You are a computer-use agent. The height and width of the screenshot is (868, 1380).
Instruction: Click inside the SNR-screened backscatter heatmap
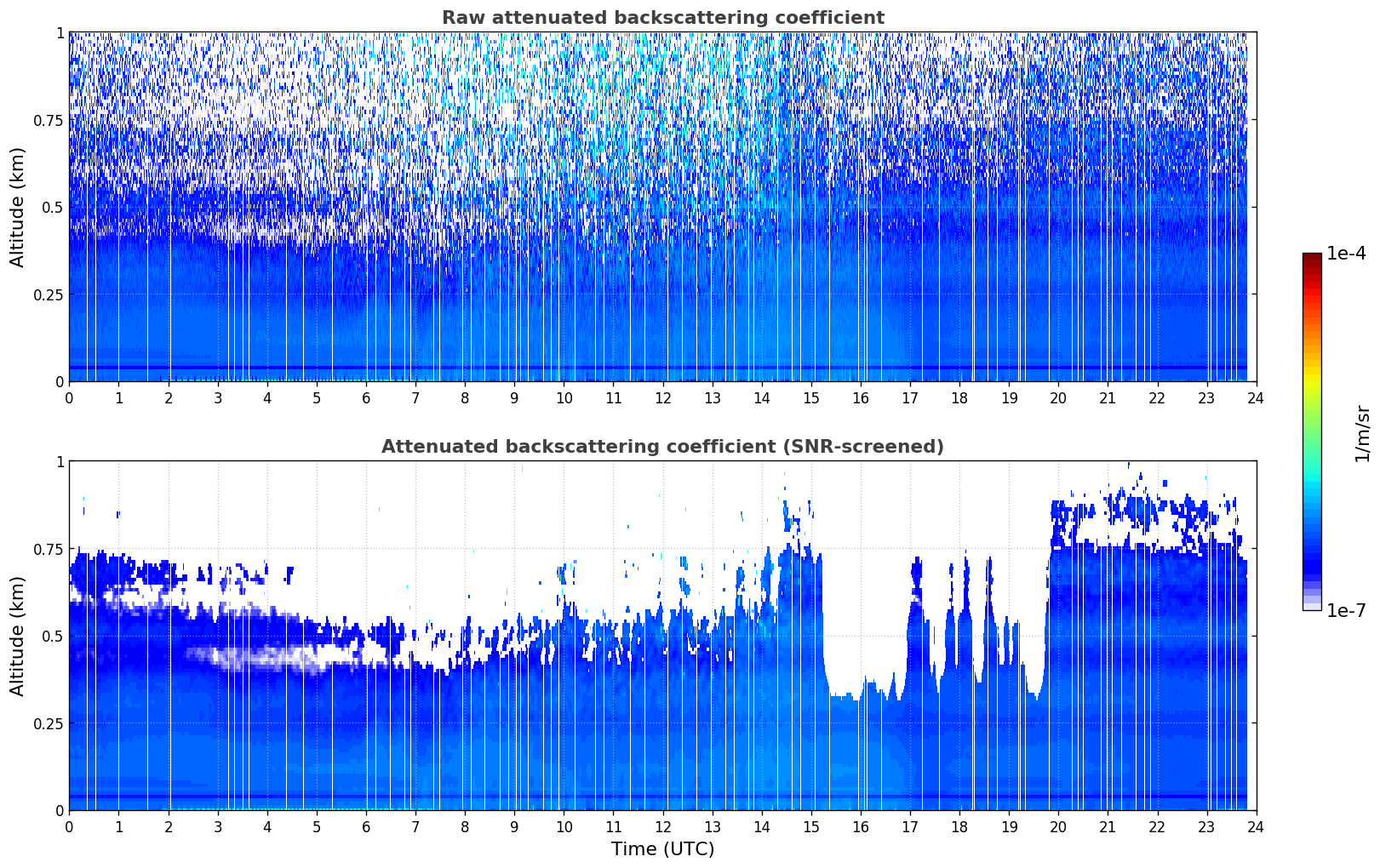(x=662, y=636)
